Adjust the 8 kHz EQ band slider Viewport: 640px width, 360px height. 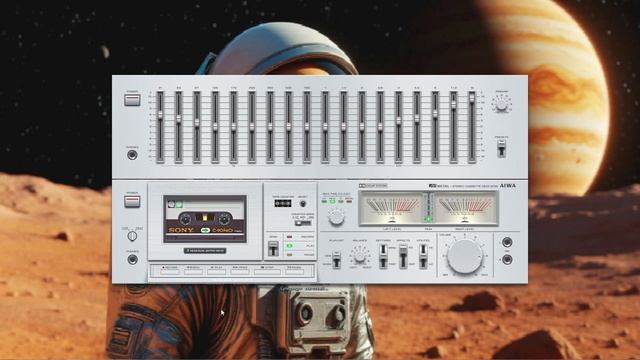(x=435, y=127)
